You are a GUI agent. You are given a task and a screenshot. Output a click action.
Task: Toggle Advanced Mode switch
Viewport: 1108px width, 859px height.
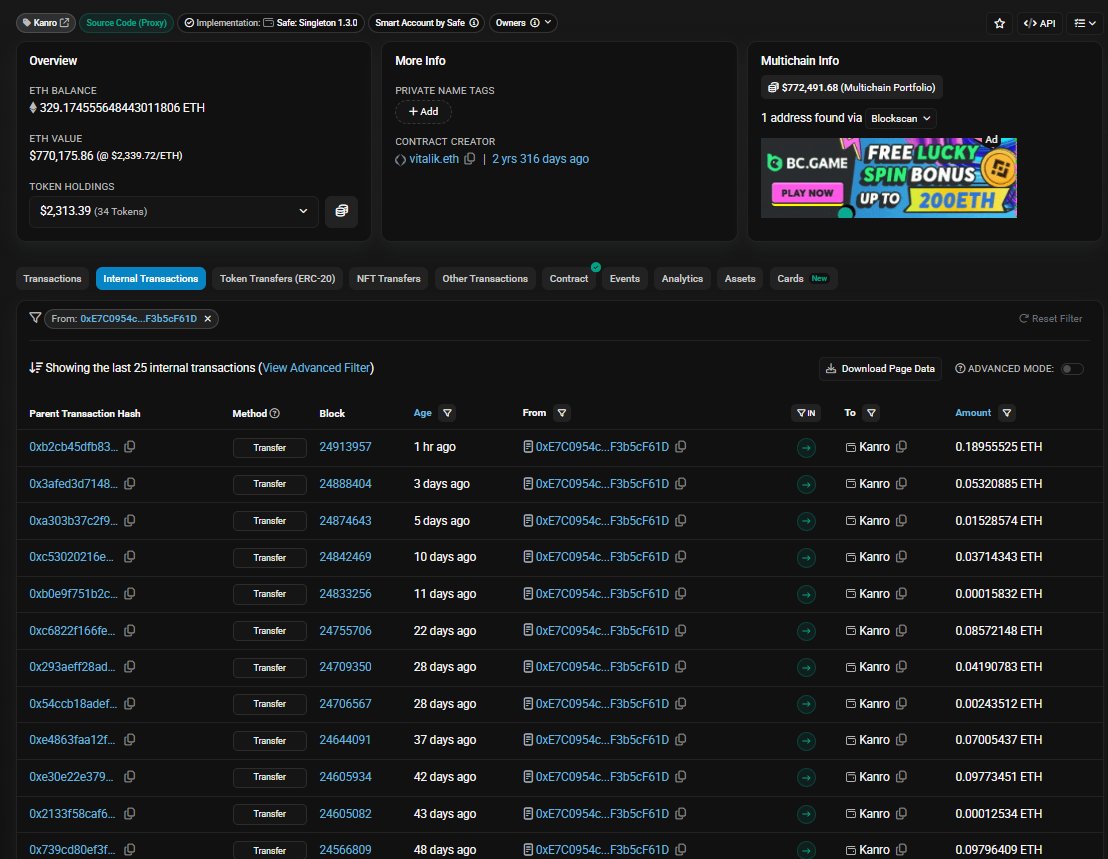1071,369
